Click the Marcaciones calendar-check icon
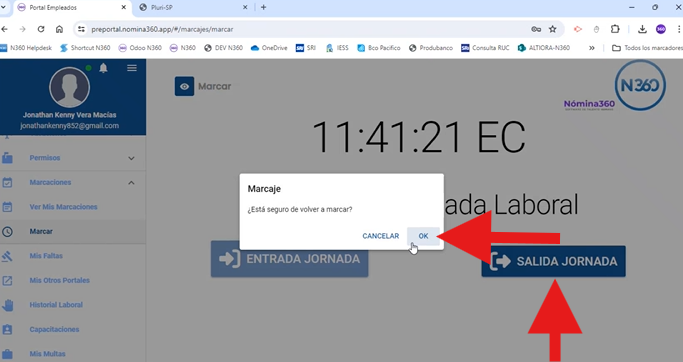This screenshot has height=362, width=683. [7, 182]
